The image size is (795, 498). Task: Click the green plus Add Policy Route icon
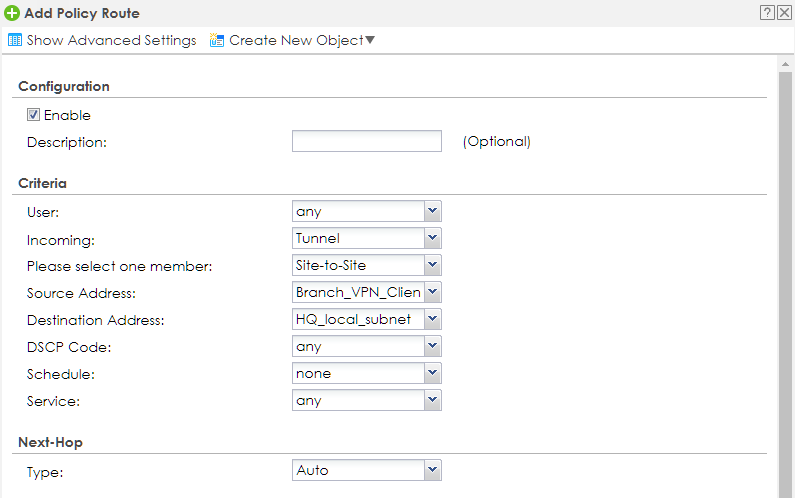pos(11,14)
